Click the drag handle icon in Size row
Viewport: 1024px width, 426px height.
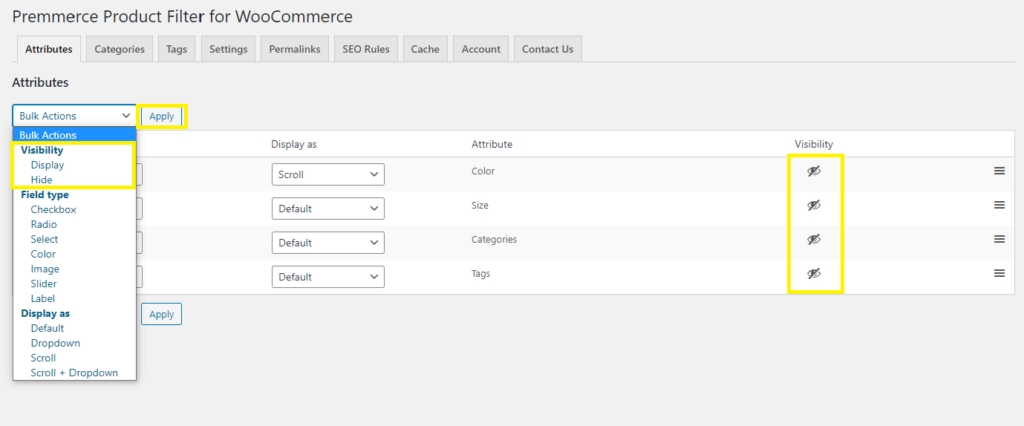(998, 205)
